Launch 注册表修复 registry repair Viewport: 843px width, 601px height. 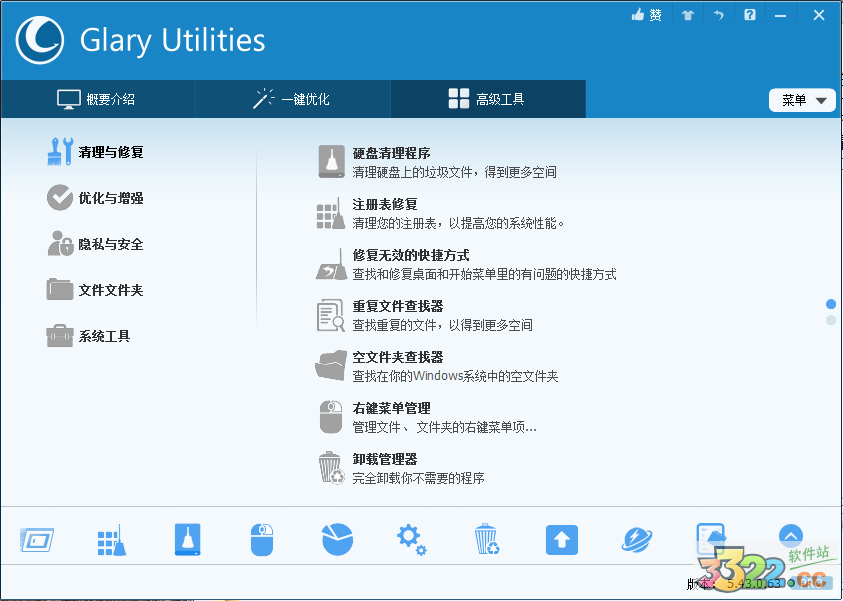tap(441, 213)
